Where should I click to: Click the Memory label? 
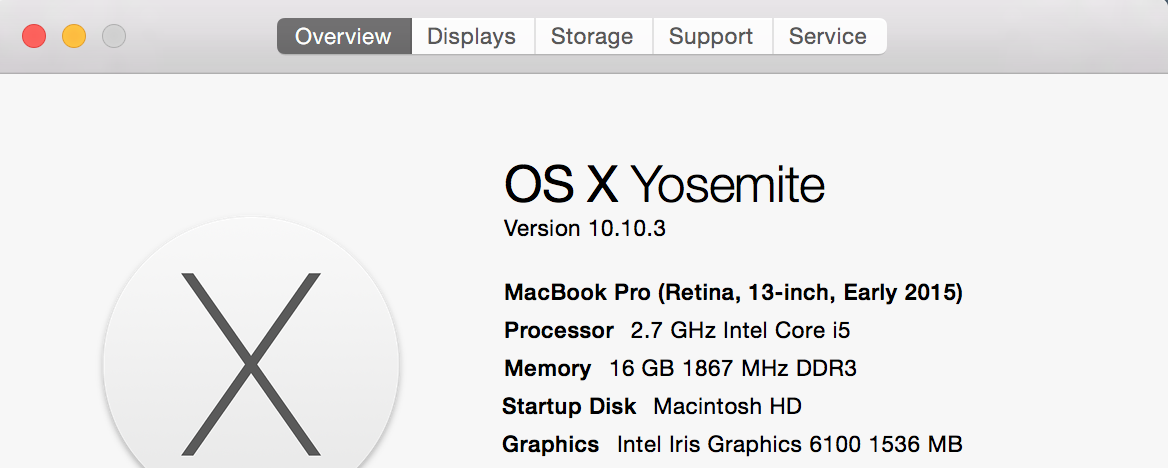[547, 369]
